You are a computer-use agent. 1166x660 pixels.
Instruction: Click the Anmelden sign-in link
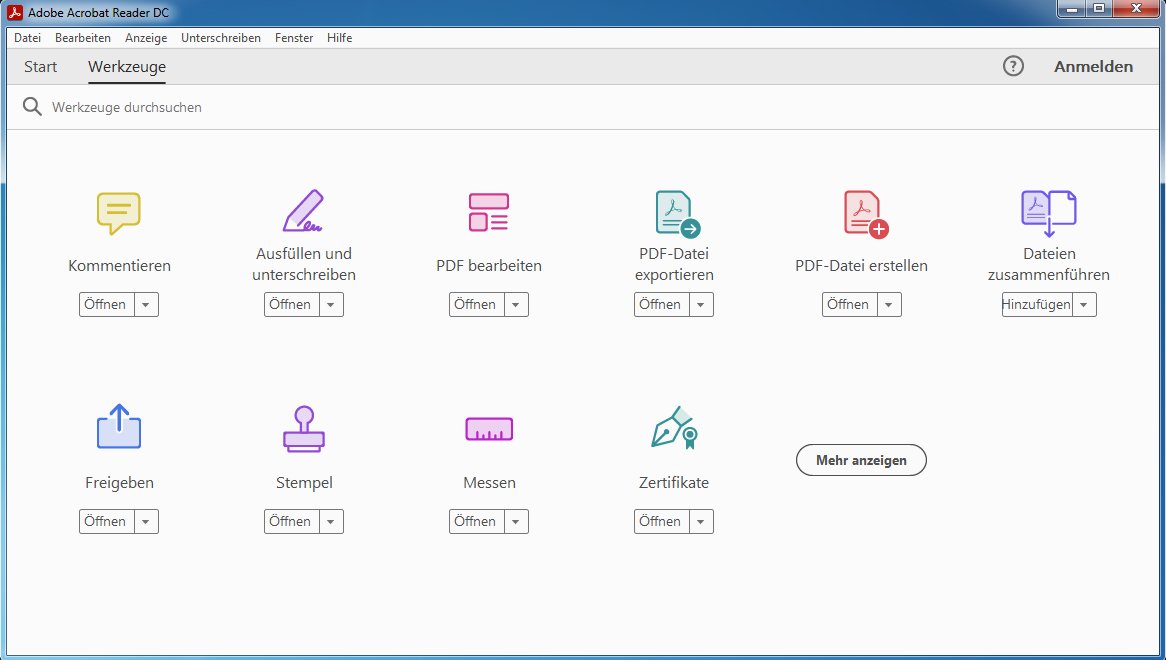[1093, 67]
